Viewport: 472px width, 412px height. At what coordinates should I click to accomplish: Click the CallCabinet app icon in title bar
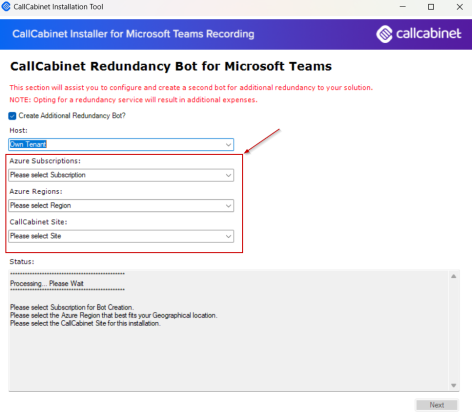click(x=6, y=6)
